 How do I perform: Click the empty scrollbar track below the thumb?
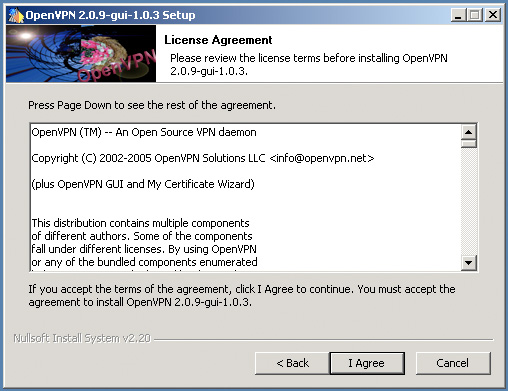point(469,201)
